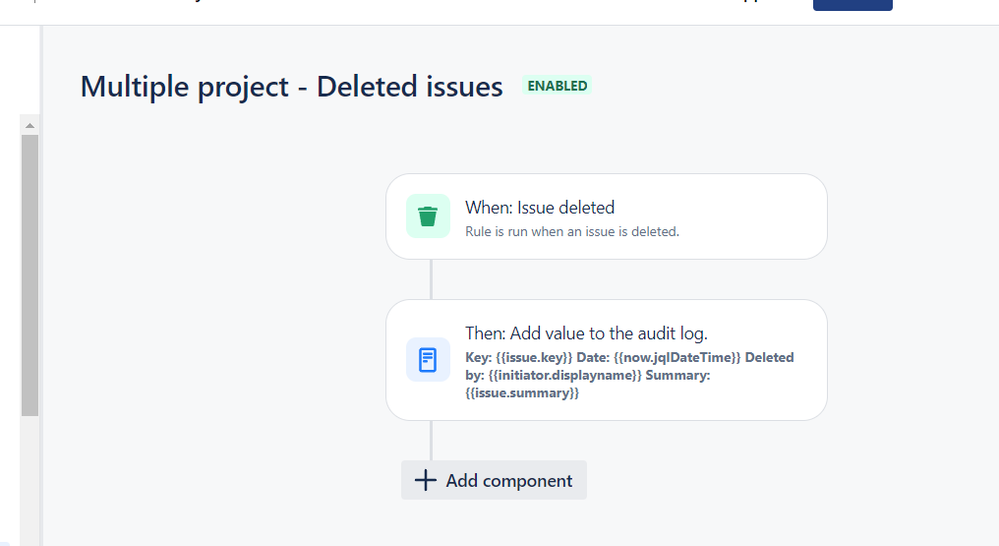
Task: Click the connector line above Add component
Action: click(x=431, y=440)
